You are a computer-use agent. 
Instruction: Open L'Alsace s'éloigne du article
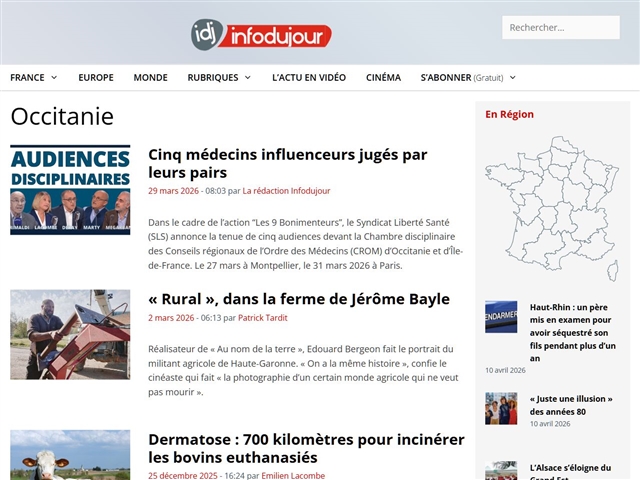(x=570, y=471)
